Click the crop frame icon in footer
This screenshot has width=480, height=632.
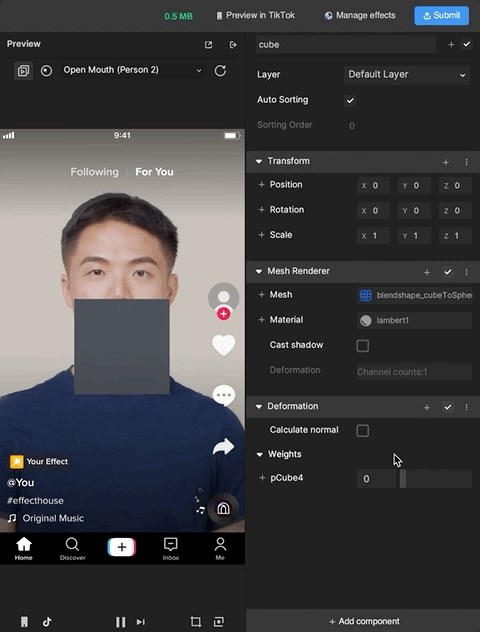[195, 622]
